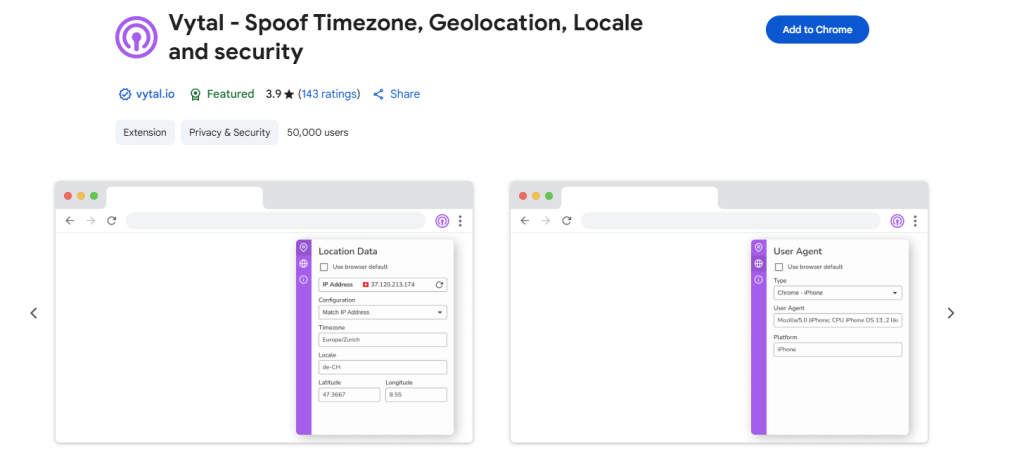
Task: Click the Longitude field showing 8.55
Action: coord(416,395)
